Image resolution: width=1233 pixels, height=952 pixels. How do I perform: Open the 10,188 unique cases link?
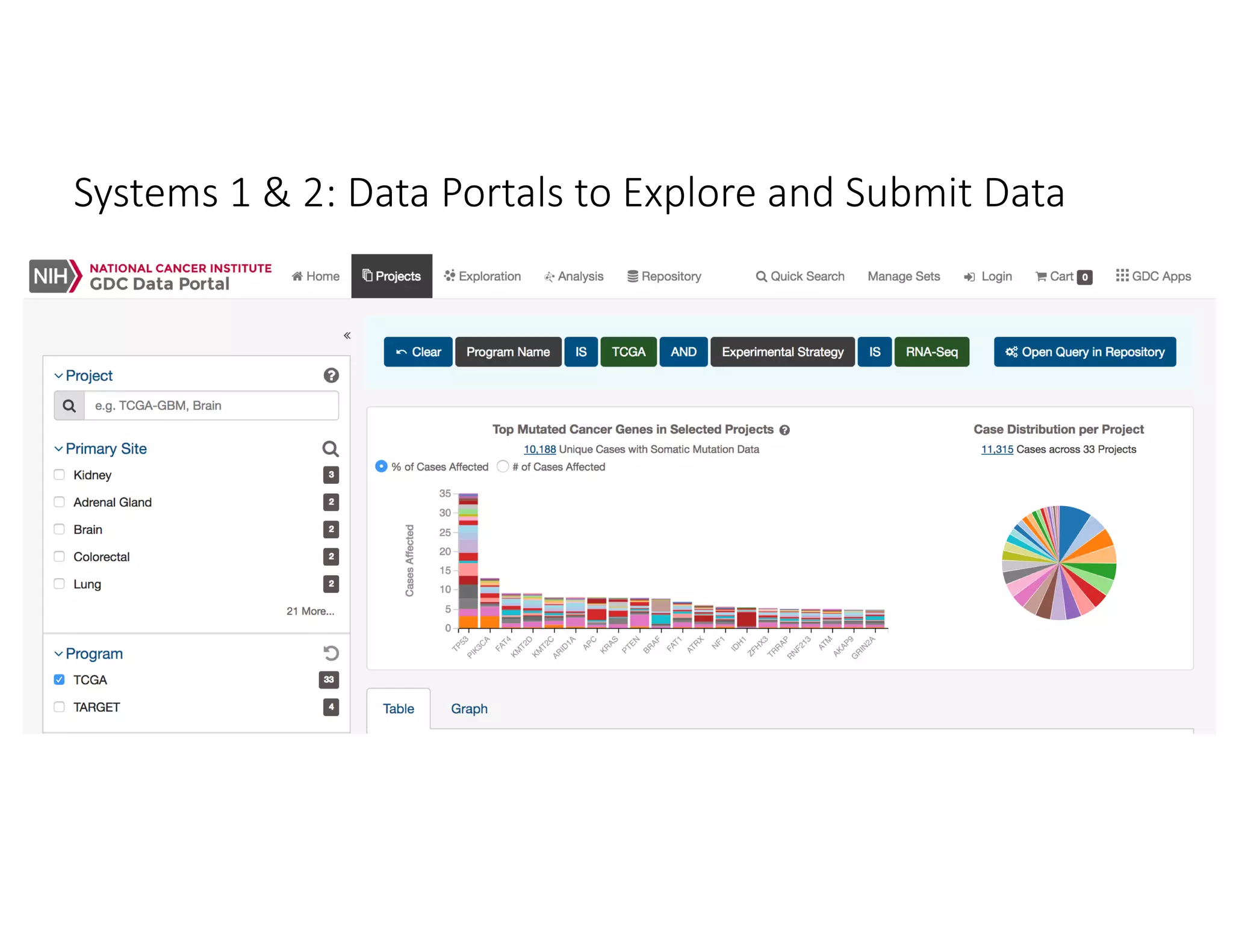pyautogui.click(x=539, y=450)
